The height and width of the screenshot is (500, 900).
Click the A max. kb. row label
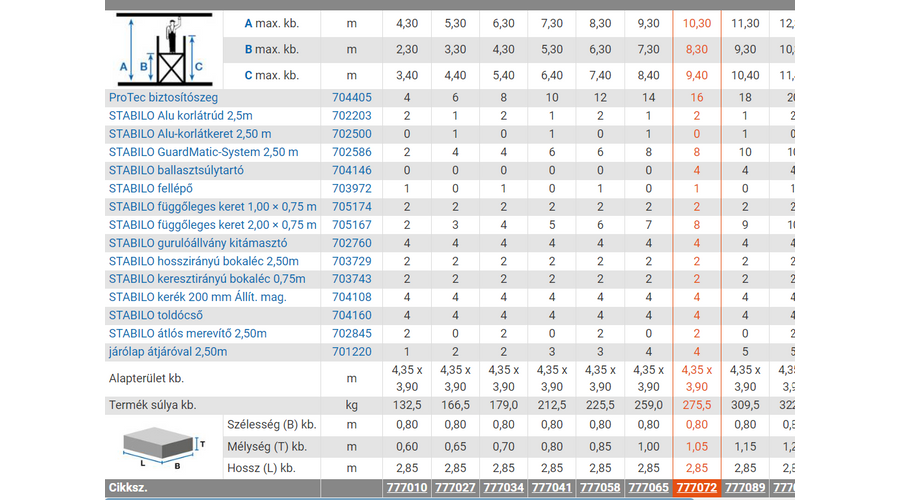271,24
